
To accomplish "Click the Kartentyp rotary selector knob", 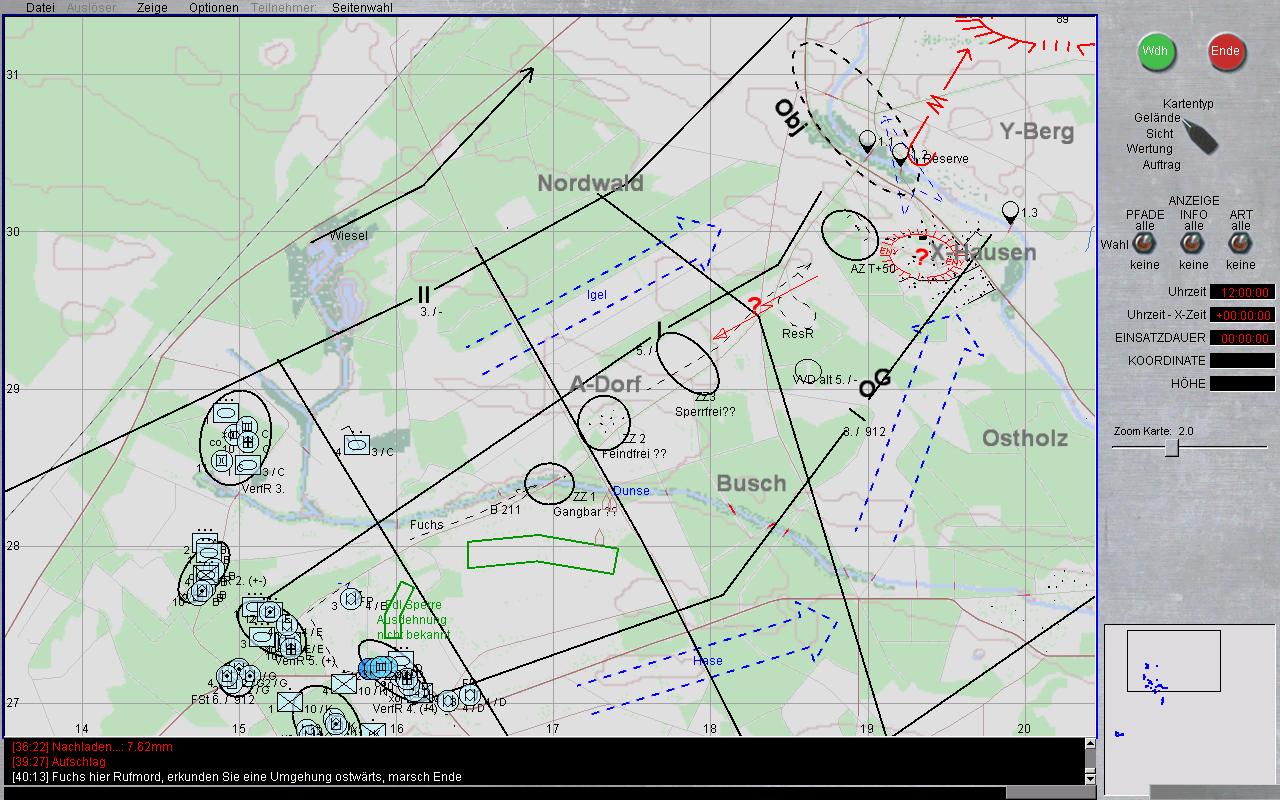I will click(x=1199, y=134).
